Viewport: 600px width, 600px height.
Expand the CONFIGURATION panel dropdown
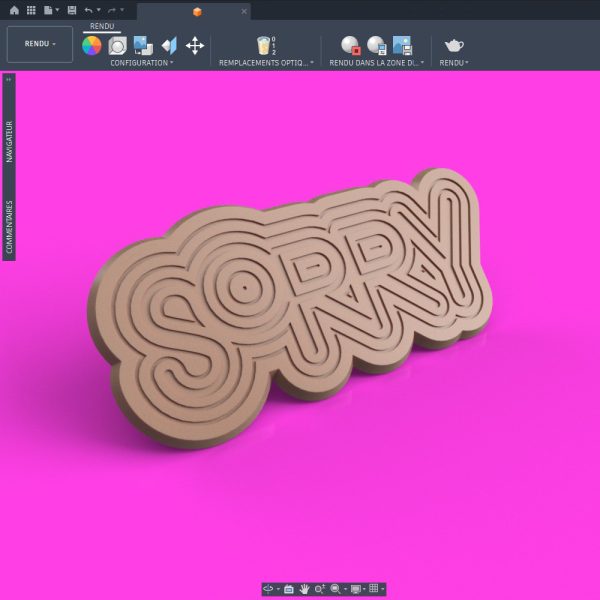142,63
